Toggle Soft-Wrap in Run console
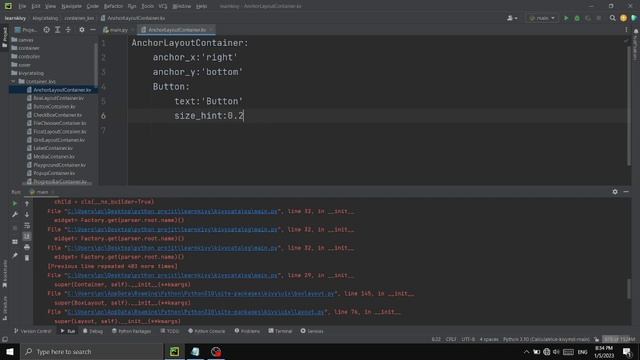640x360 pixels. [x=27, y=225]
